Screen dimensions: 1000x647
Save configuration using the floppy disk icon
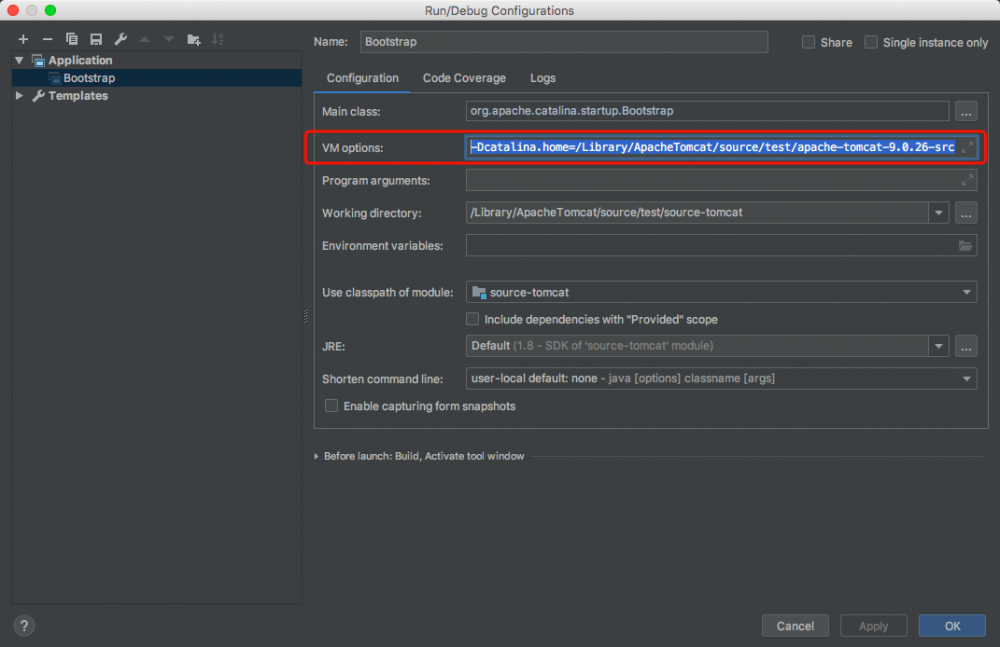click(96, 39)
